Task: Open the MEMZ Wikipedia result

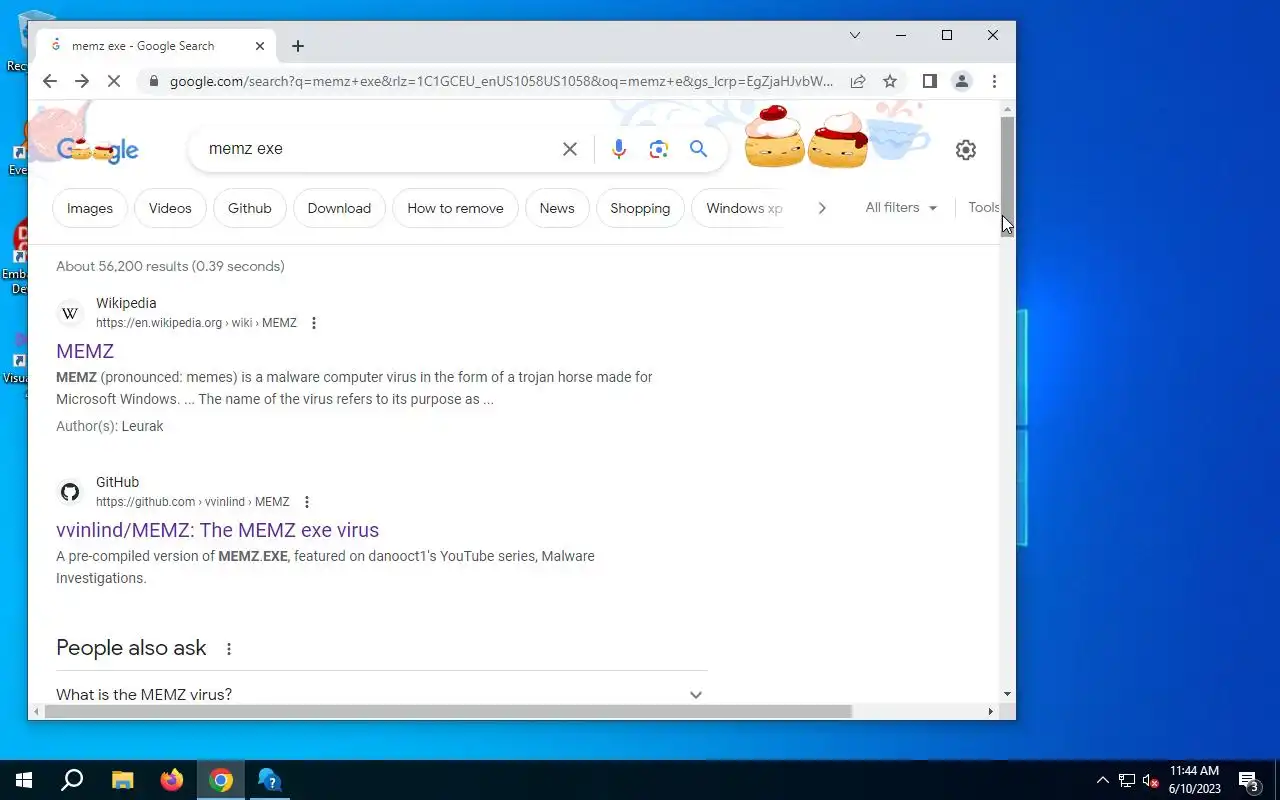Action: click(85, 351)
